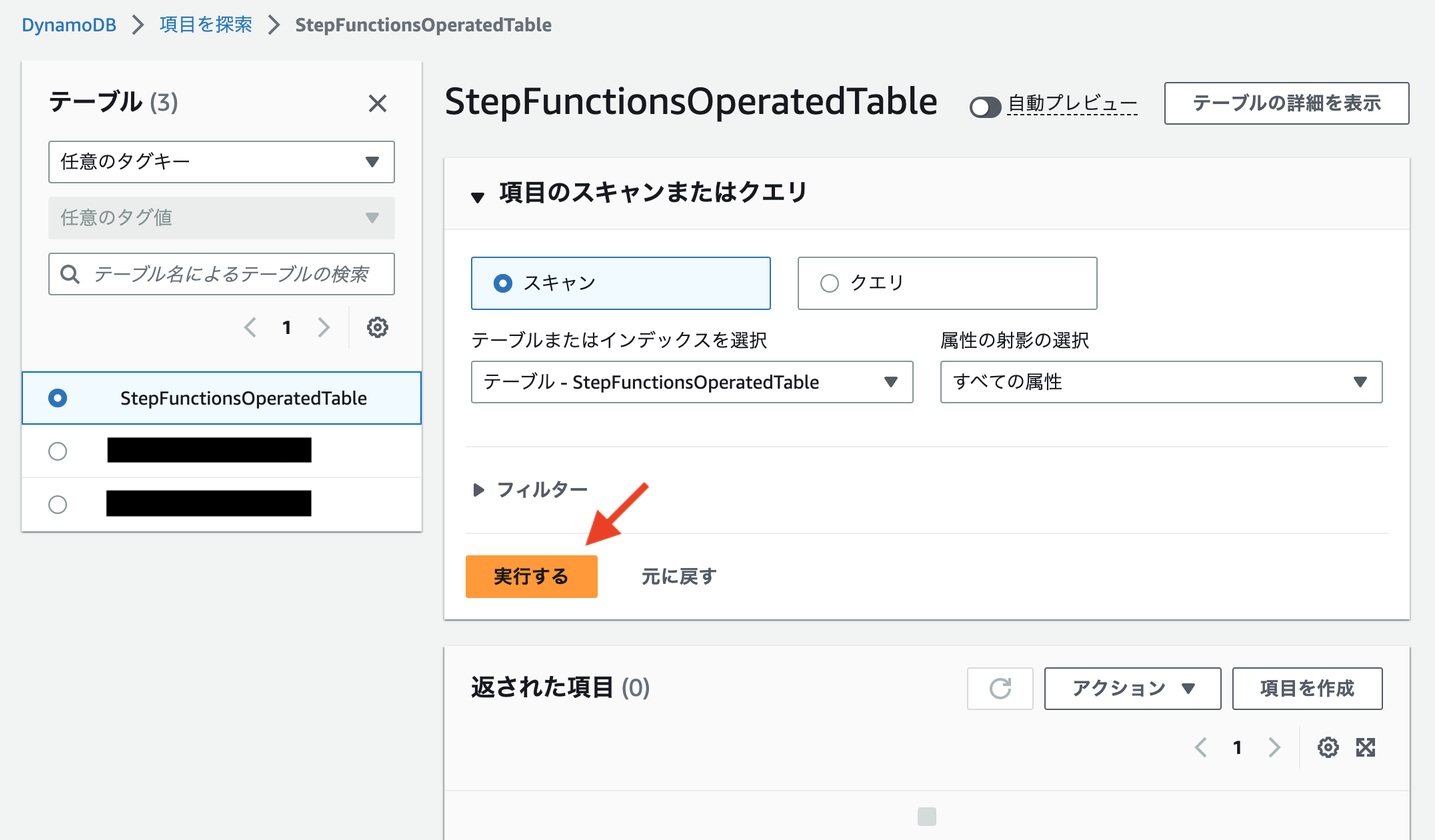Click the 元に戻す link

[x=678, y=576]
